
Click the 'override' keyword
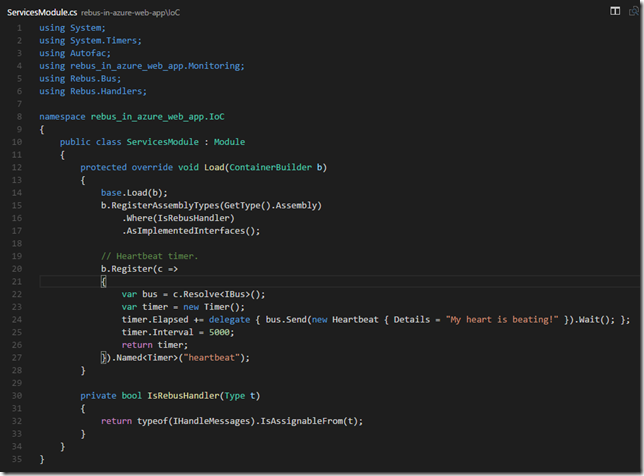pos(152,168)
